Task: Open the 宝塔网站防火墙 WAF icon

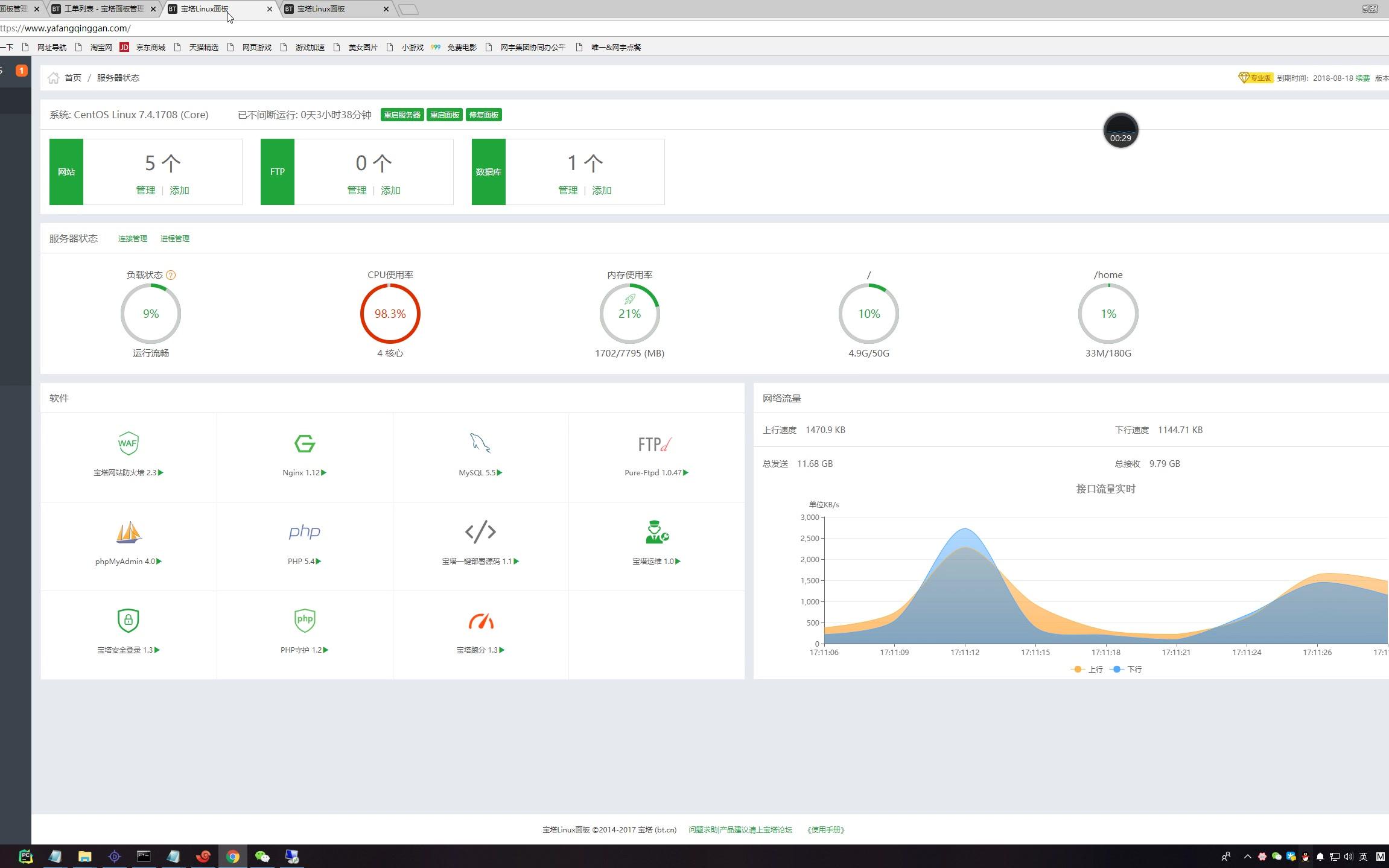Action: (x=128, y=443)
